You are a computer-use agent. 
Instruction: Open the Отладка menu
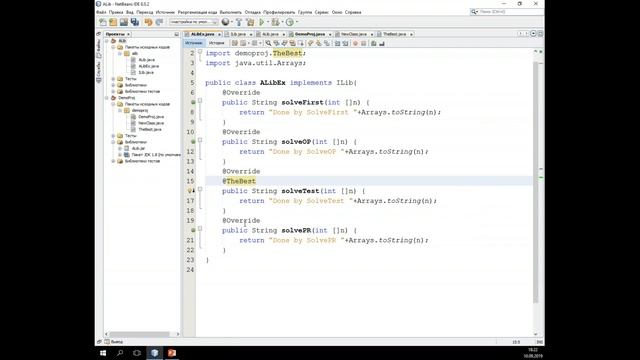tap(253, 12)
